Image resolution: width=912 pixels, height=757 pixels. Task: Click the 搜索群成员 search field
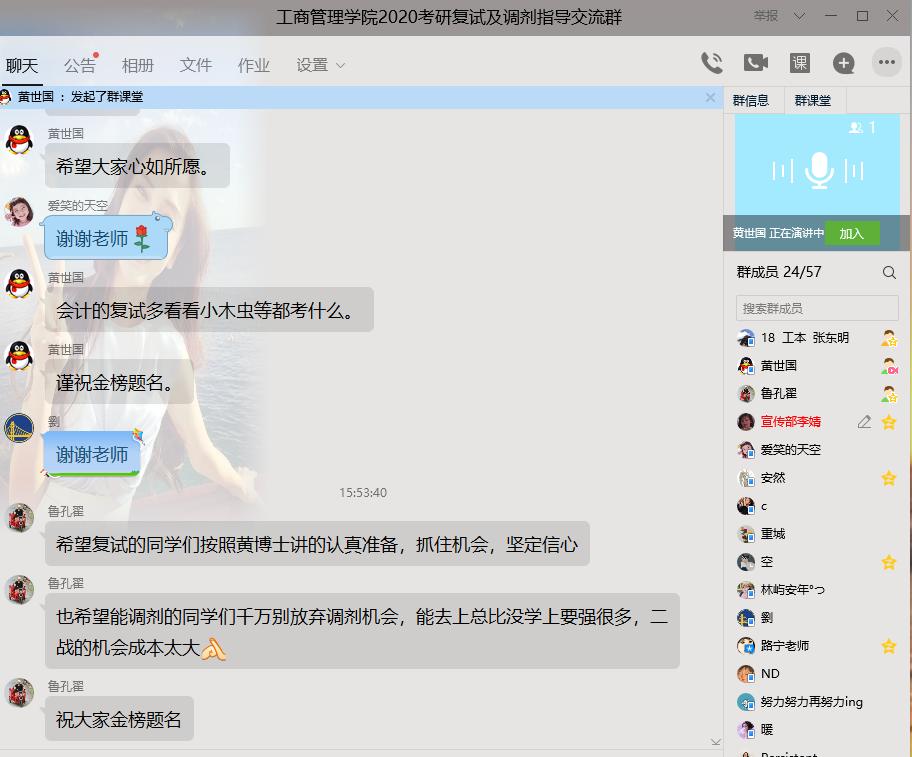[817, 308]
